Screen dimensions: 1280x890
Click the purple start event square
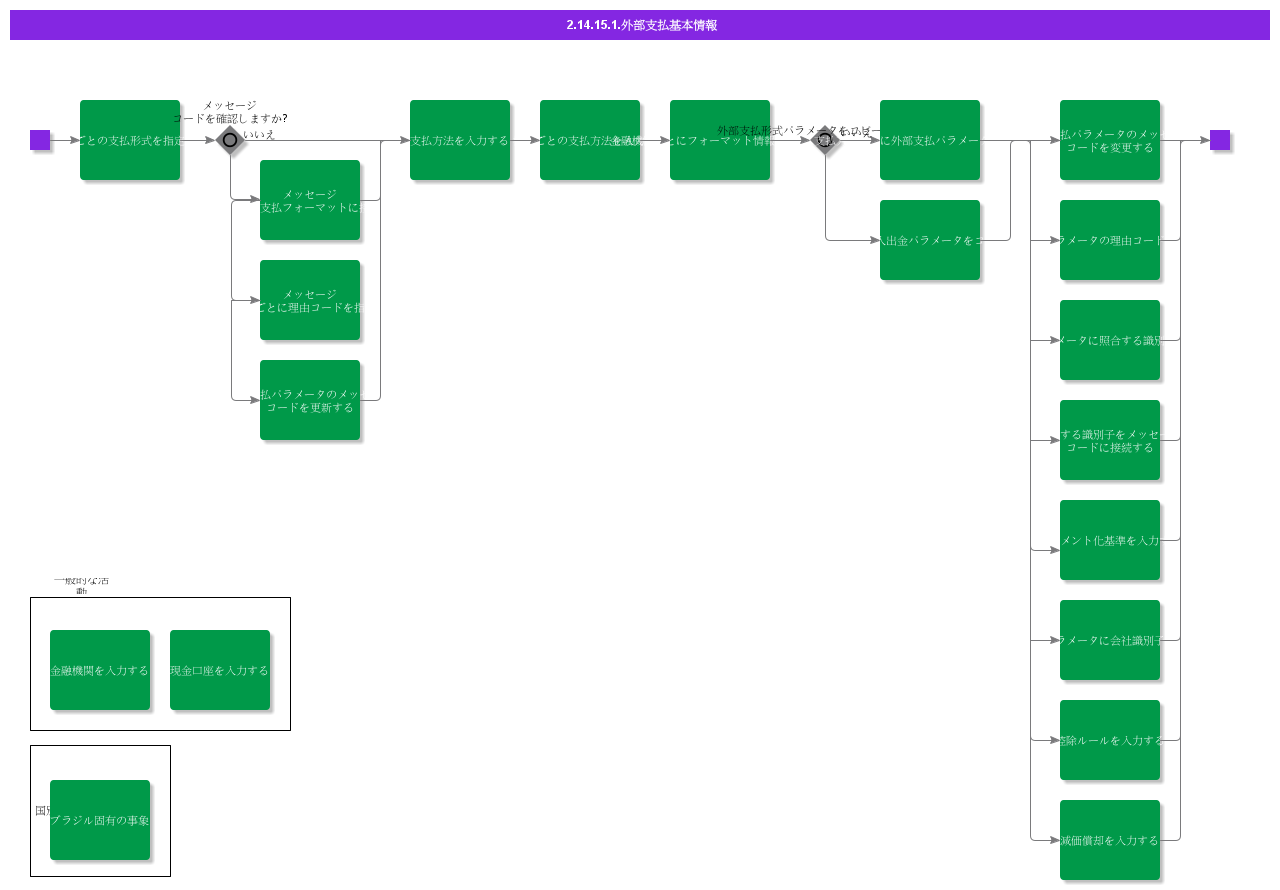(40, 140)
